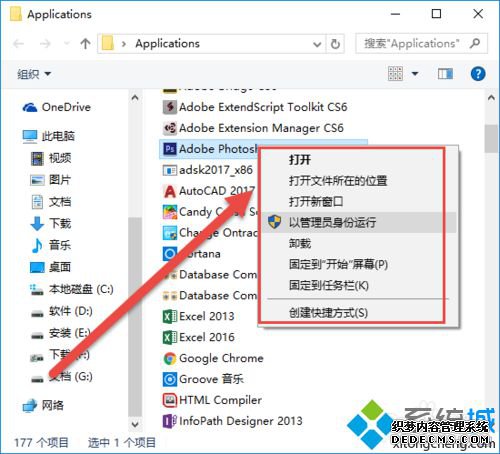Click the Excel 2013 icon
500x454 pixels.
point(170,316)
